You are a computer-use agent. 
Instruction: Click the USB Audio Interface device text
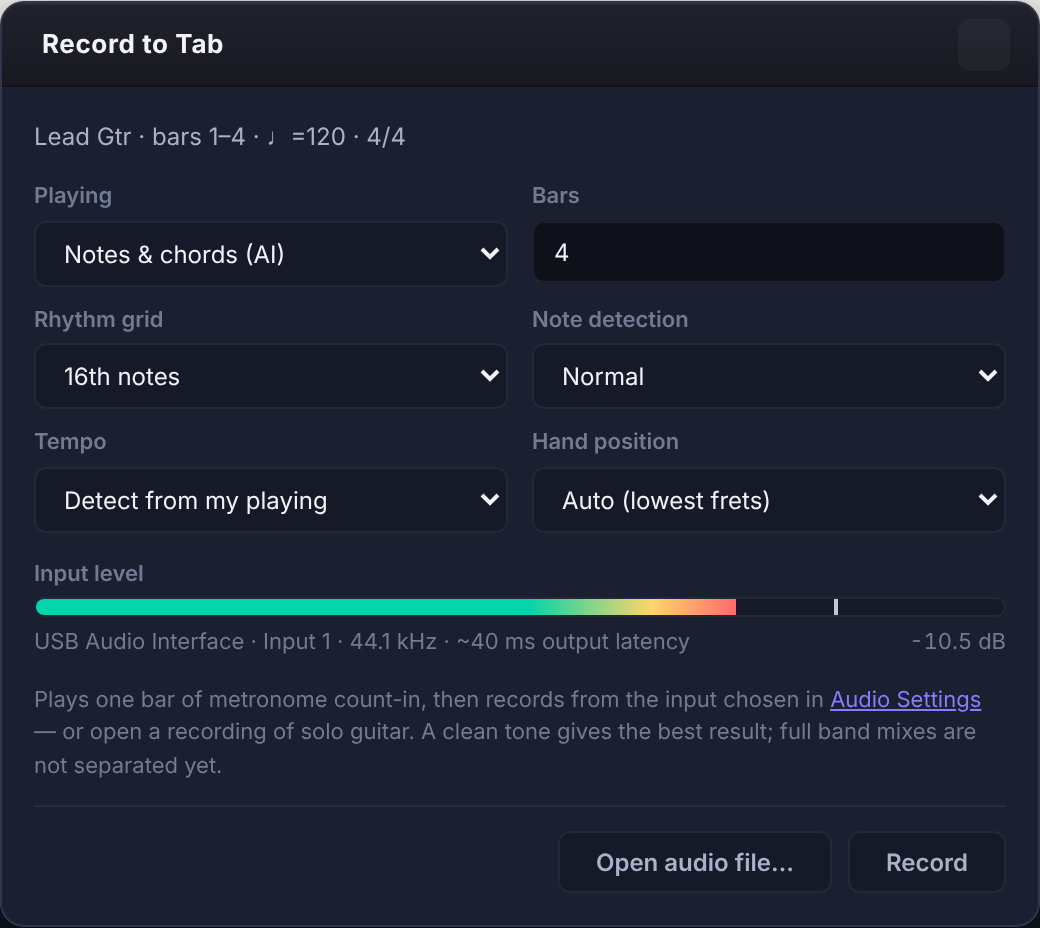pyautogui.click(x=362, y=641)
